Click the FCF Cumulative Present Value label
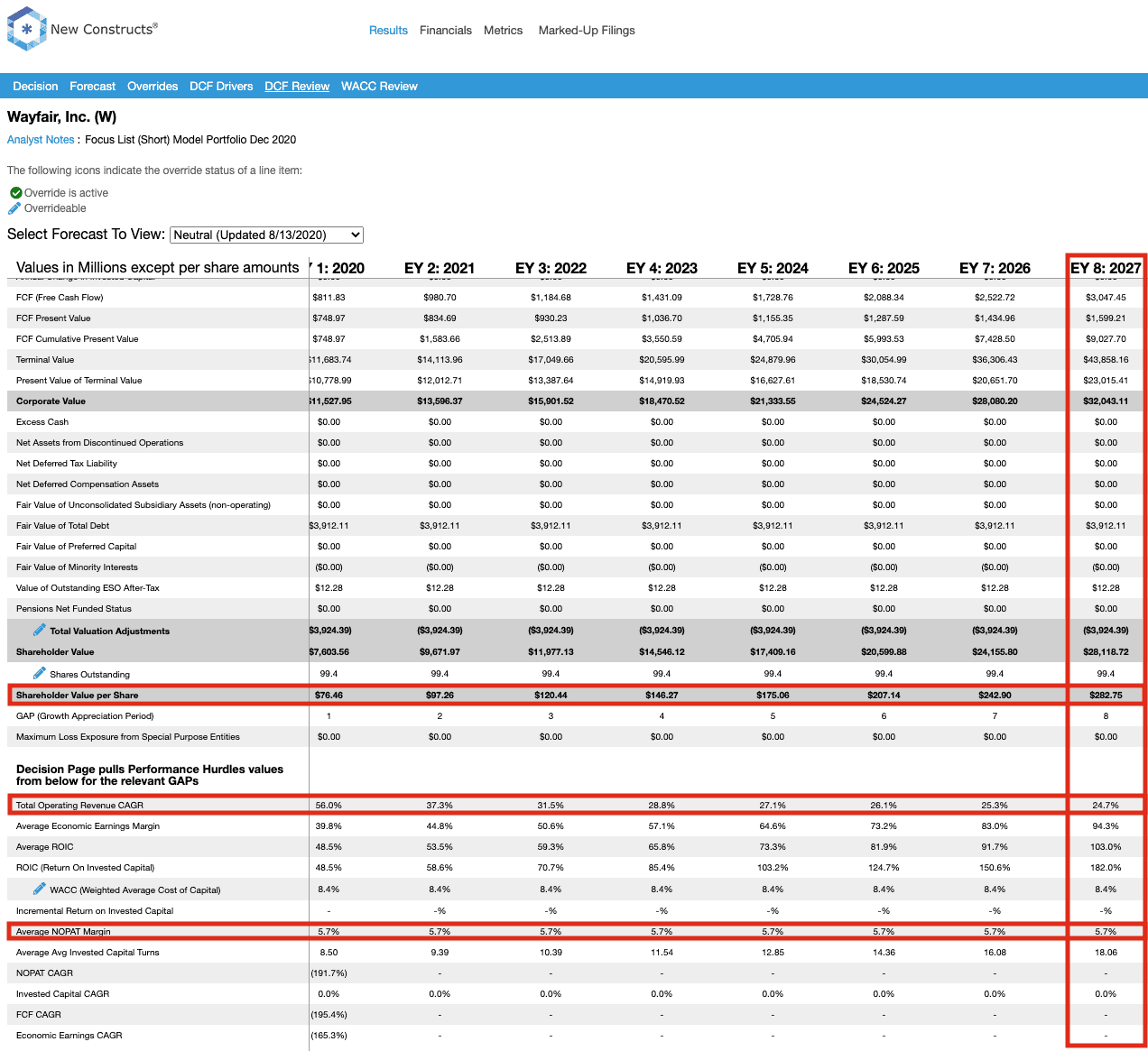Viewport: 1148px width, 1051px height. click(78, 339)
